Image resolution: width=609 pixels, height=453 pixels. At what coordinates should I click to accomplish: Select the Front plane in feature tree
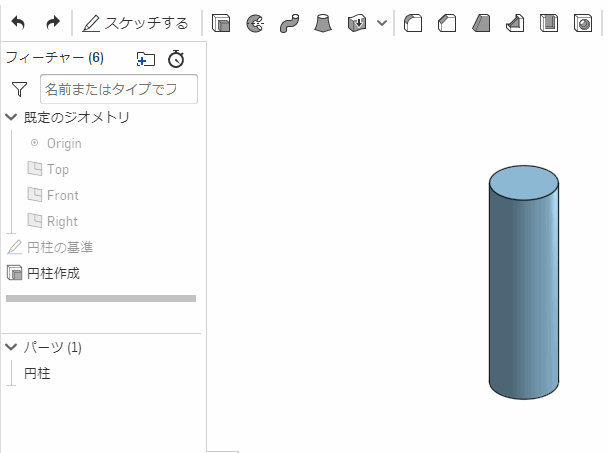tap(62, 195)
